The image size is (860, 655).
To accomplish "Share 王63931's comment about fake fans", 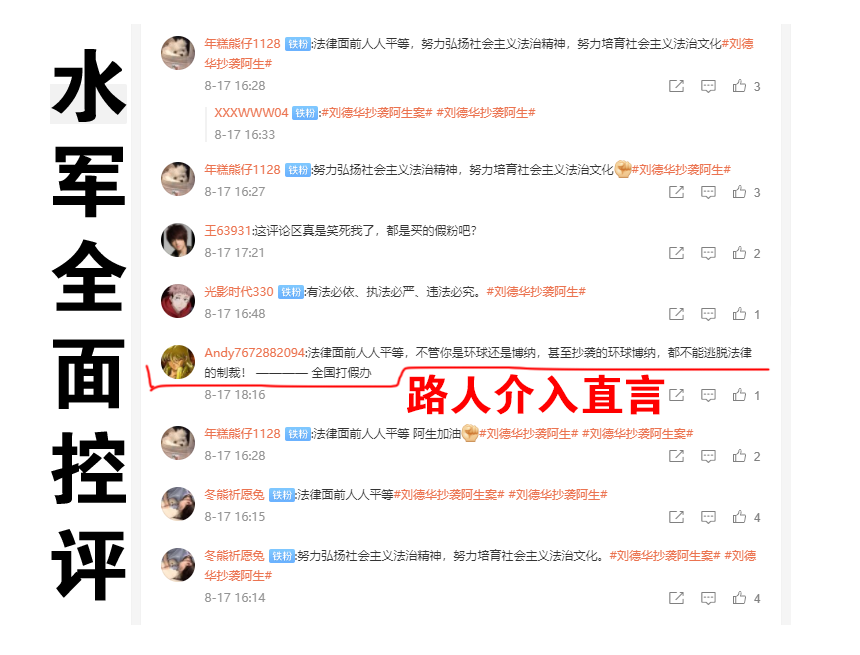I will pyautogui.click(x=676, y=253).
